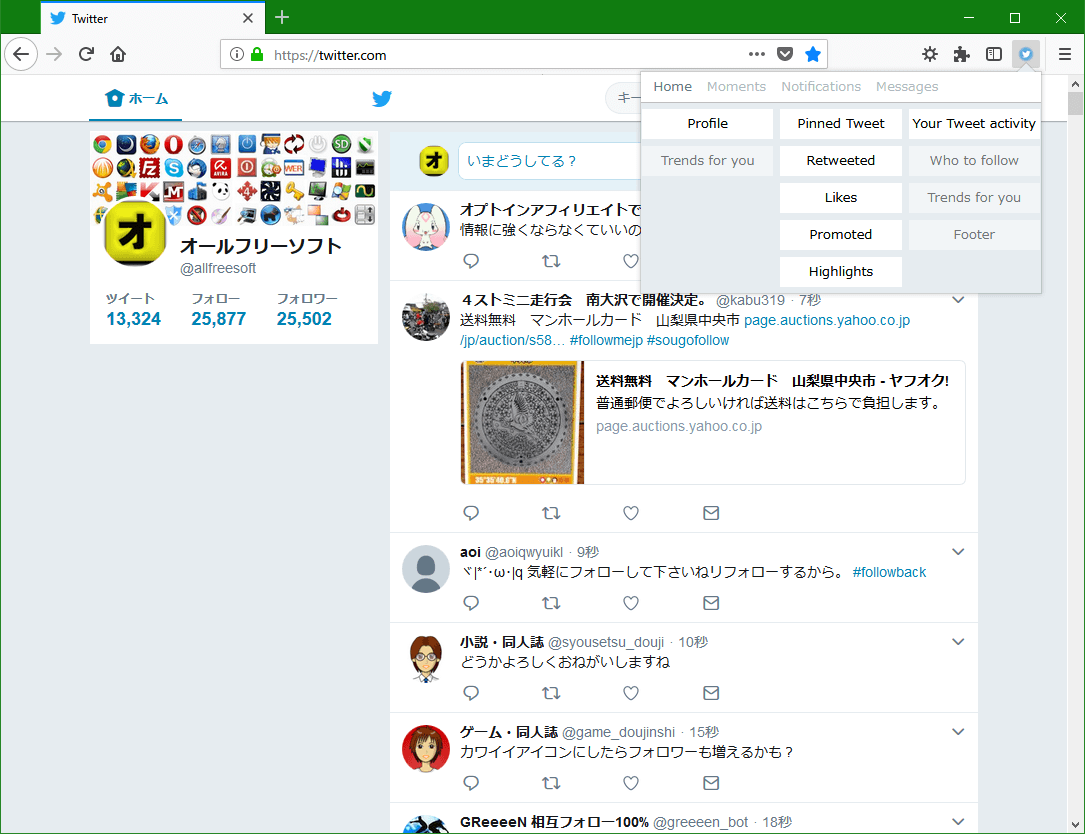Like the game_doujinshi tweet

coord(630,783)
